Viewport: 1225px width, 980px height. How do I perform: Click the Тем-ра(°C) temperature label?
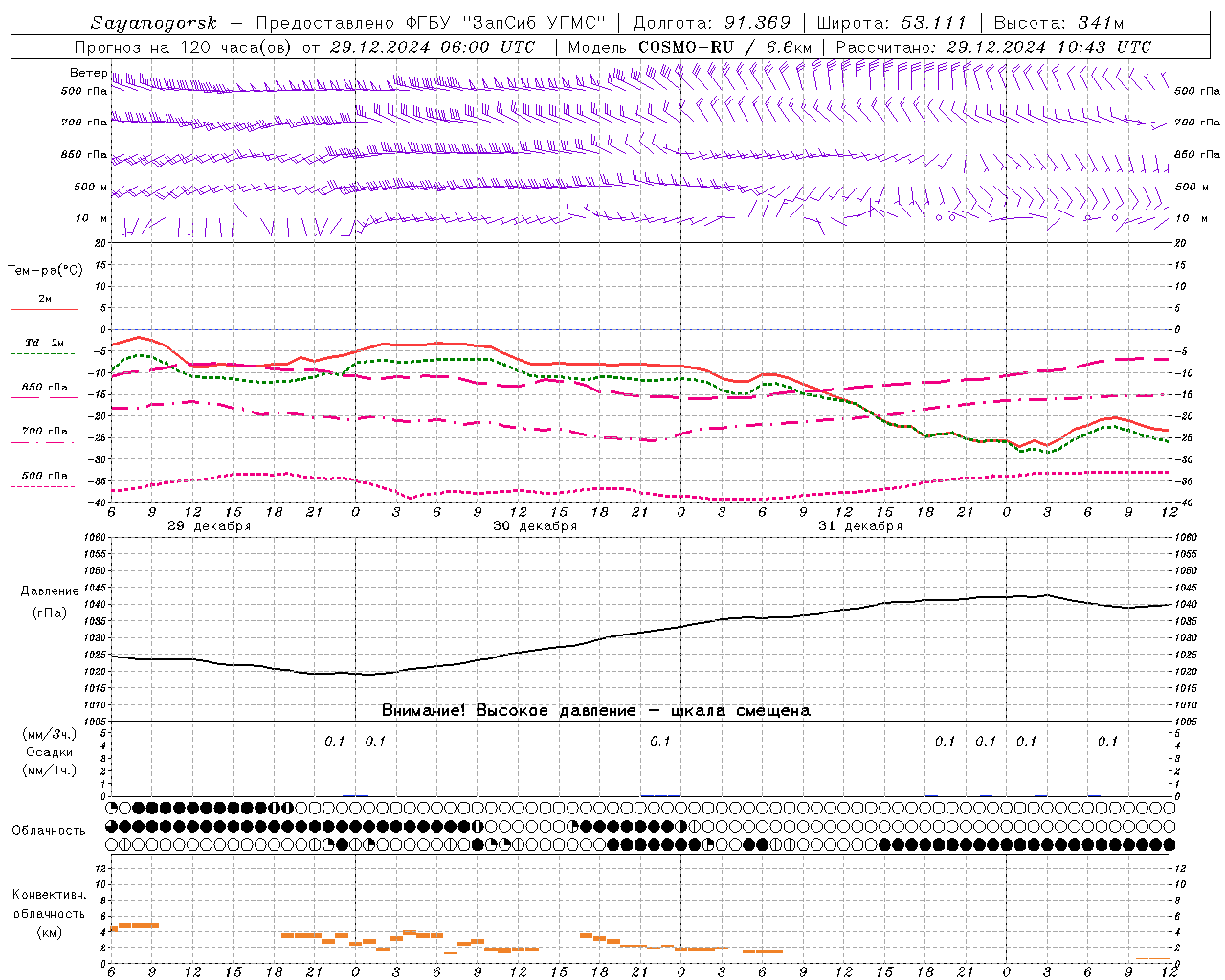point(45,271)
